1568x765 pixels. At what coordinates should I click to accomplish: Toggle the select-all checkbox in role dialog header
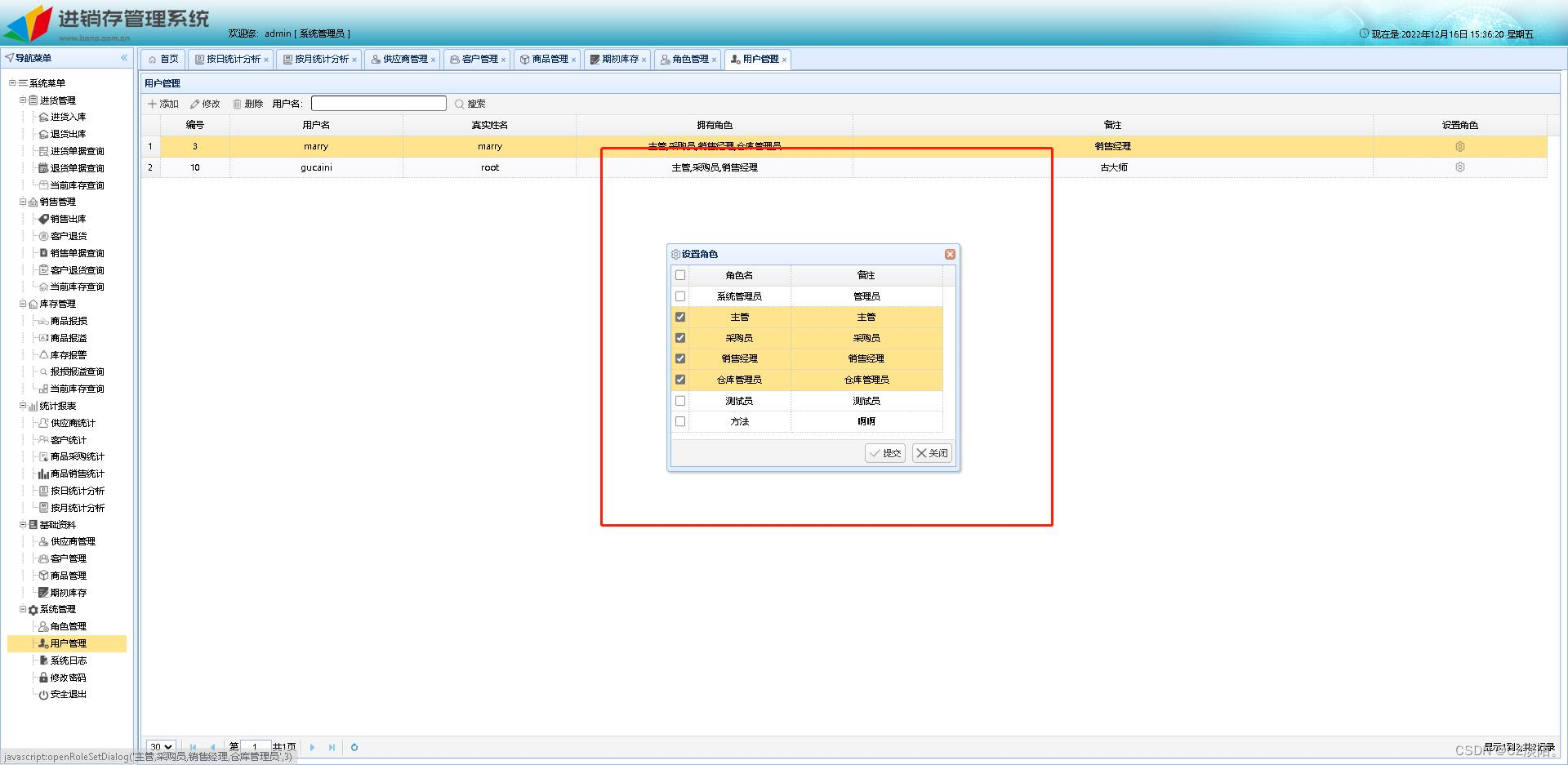point(680,275)
